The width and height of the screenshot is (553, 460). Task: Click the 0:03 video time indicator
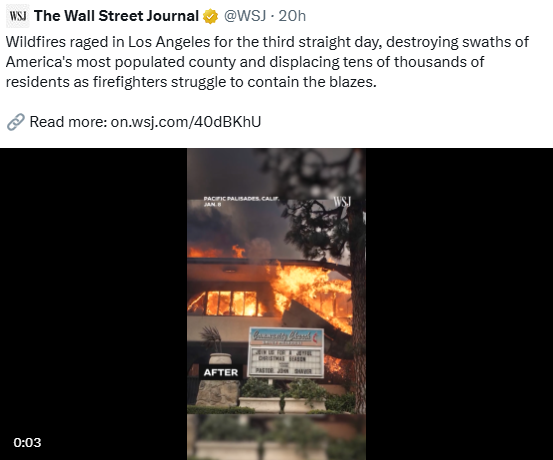click(x=27, y=442)
